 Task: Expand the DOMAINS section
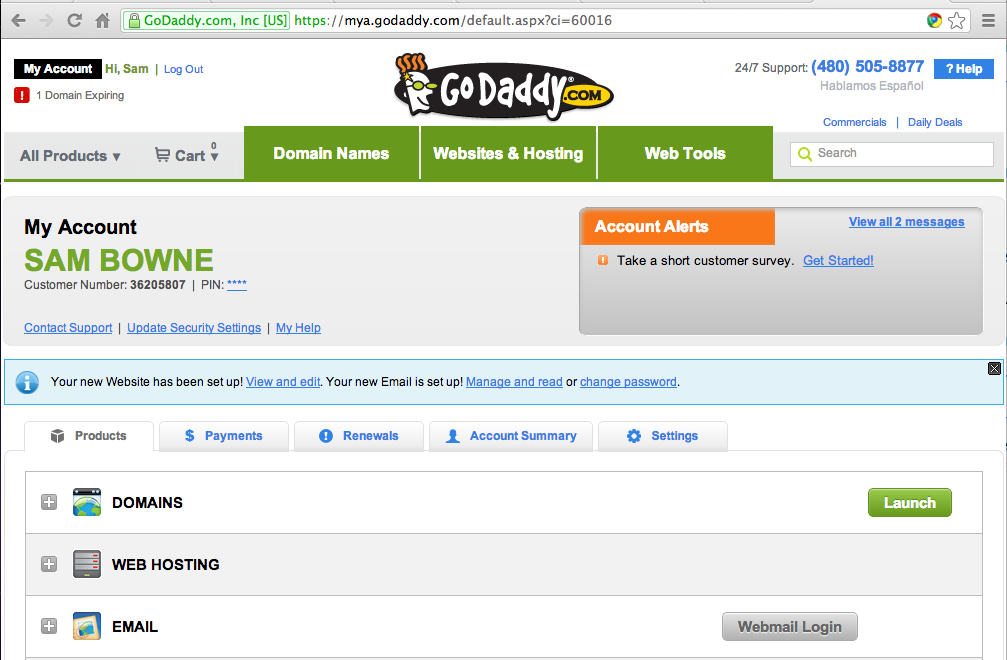(49, 502)
